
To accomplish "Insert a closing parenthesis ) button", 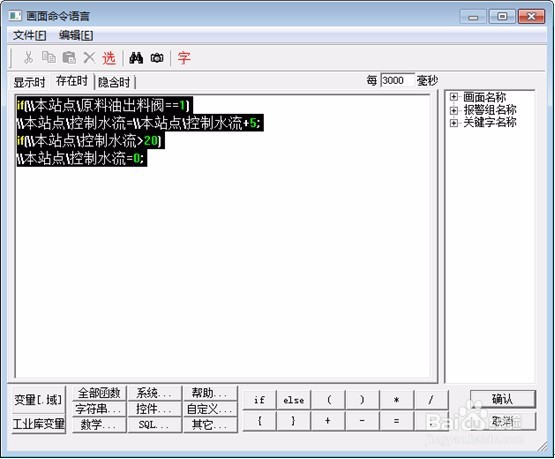I will [x=362, y=400].
